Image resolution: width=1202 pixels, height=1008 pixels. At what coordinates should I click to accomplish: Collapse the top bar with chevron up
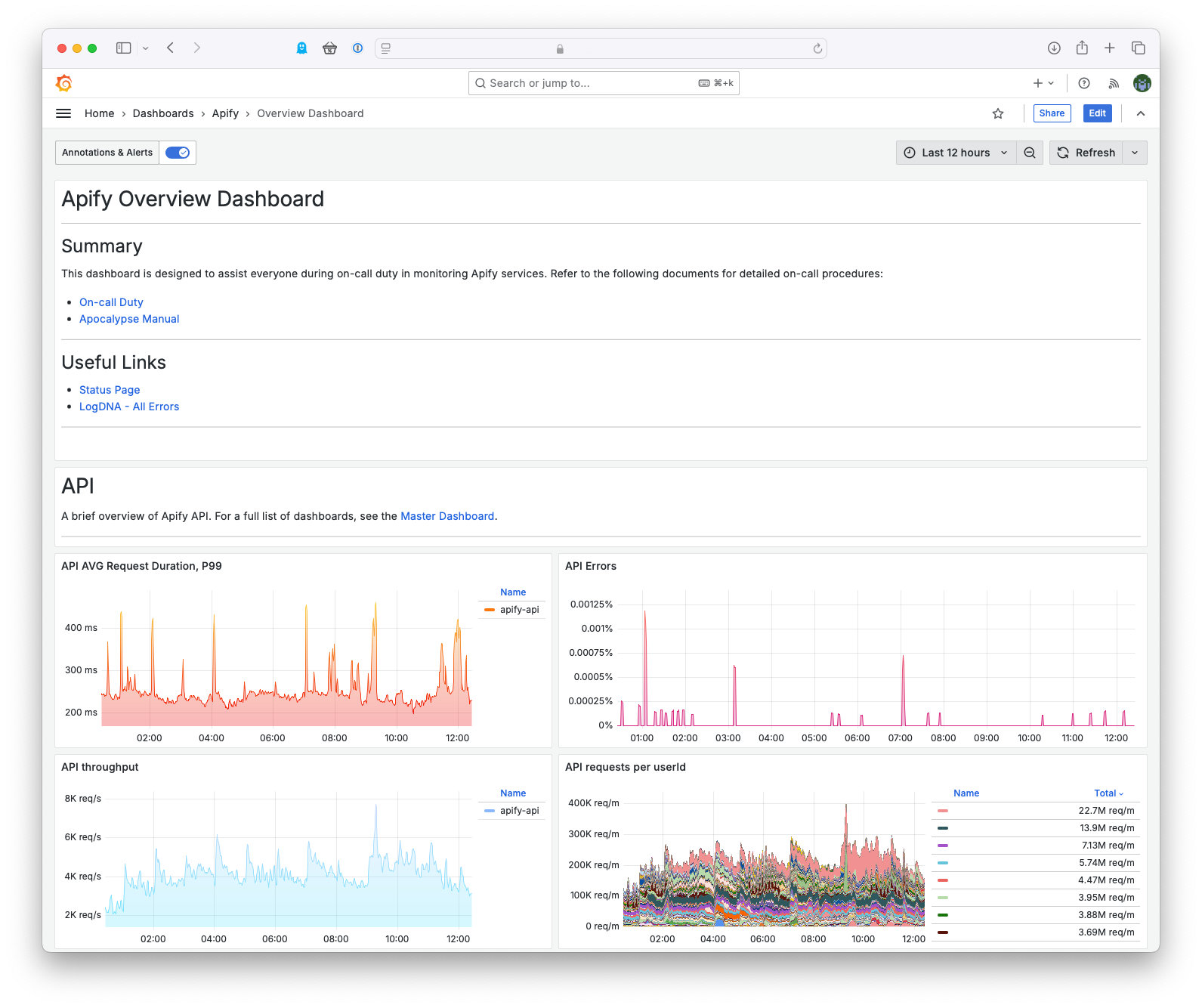[x=1141, y=113]
